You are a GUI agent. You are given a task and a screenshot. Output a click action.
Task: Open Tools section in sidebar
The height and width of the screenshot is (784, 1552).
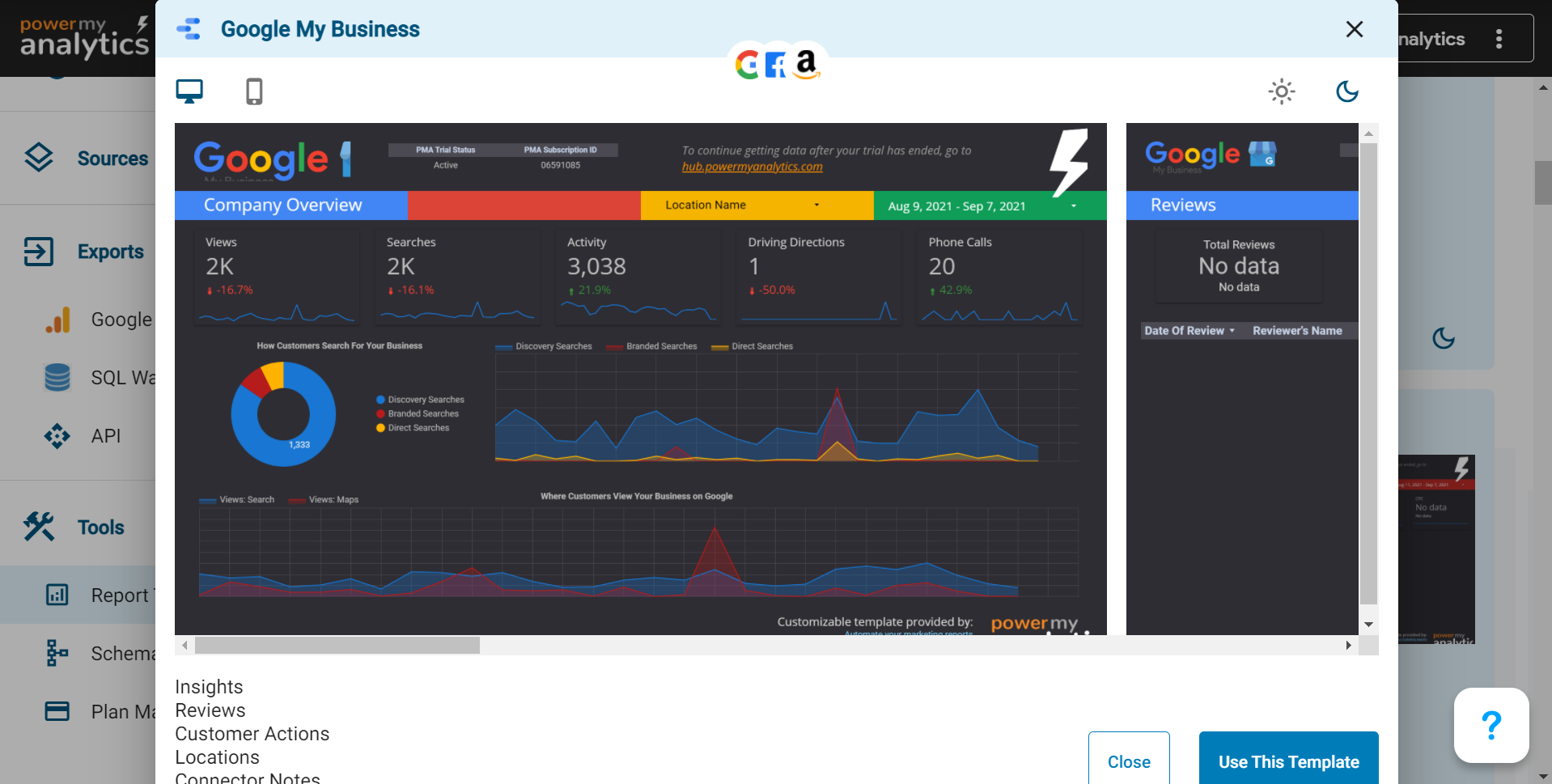click(x=100, y=528)
